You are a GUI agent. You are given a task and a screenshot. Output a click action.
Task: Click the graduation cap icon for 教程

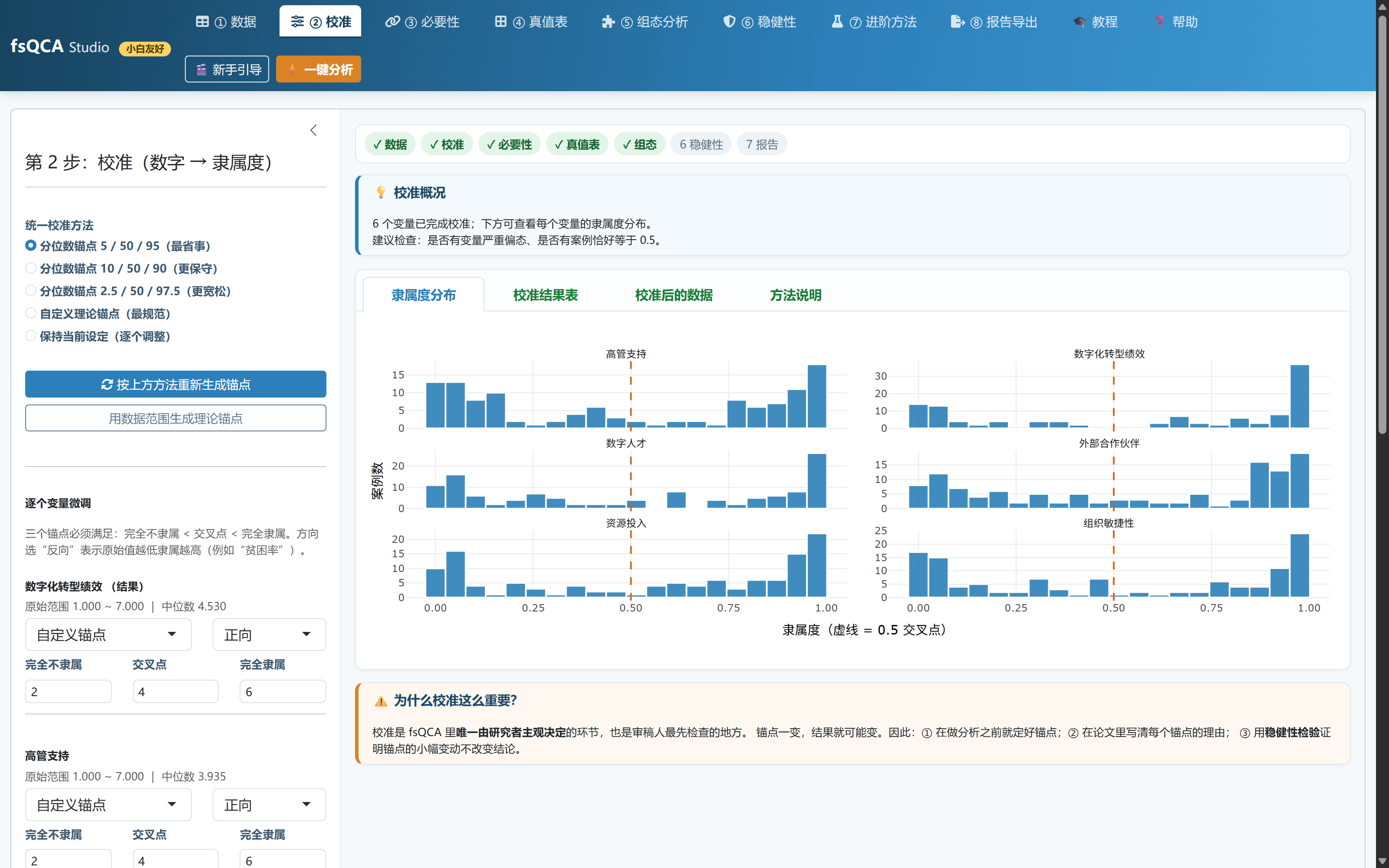(x=1079, y=22)
